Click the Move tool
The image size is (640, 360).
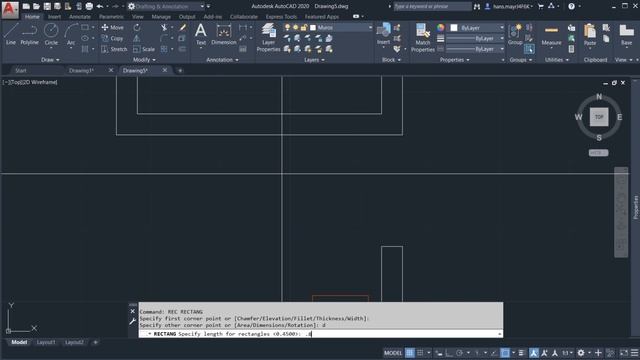(x=112, y=27)
